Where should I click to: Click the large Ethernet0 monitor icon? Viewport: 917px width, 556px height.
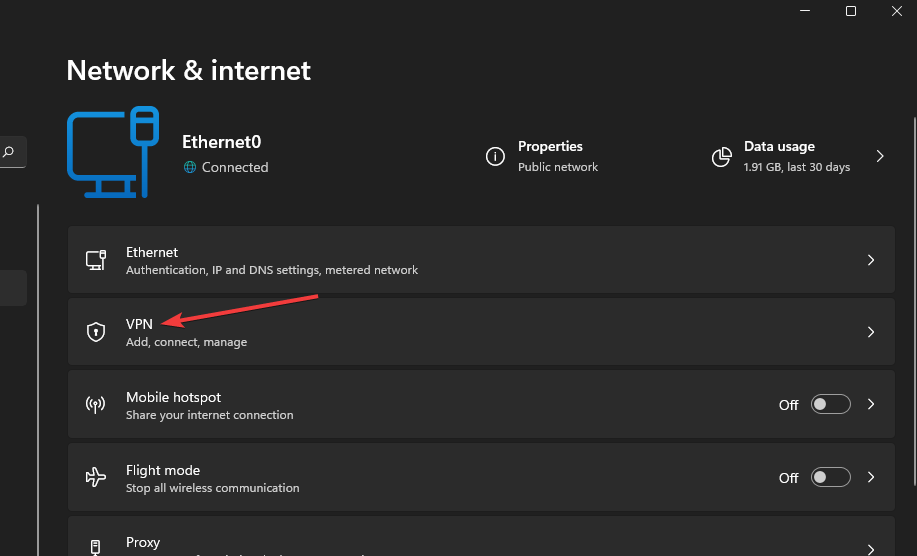[113, 152]
